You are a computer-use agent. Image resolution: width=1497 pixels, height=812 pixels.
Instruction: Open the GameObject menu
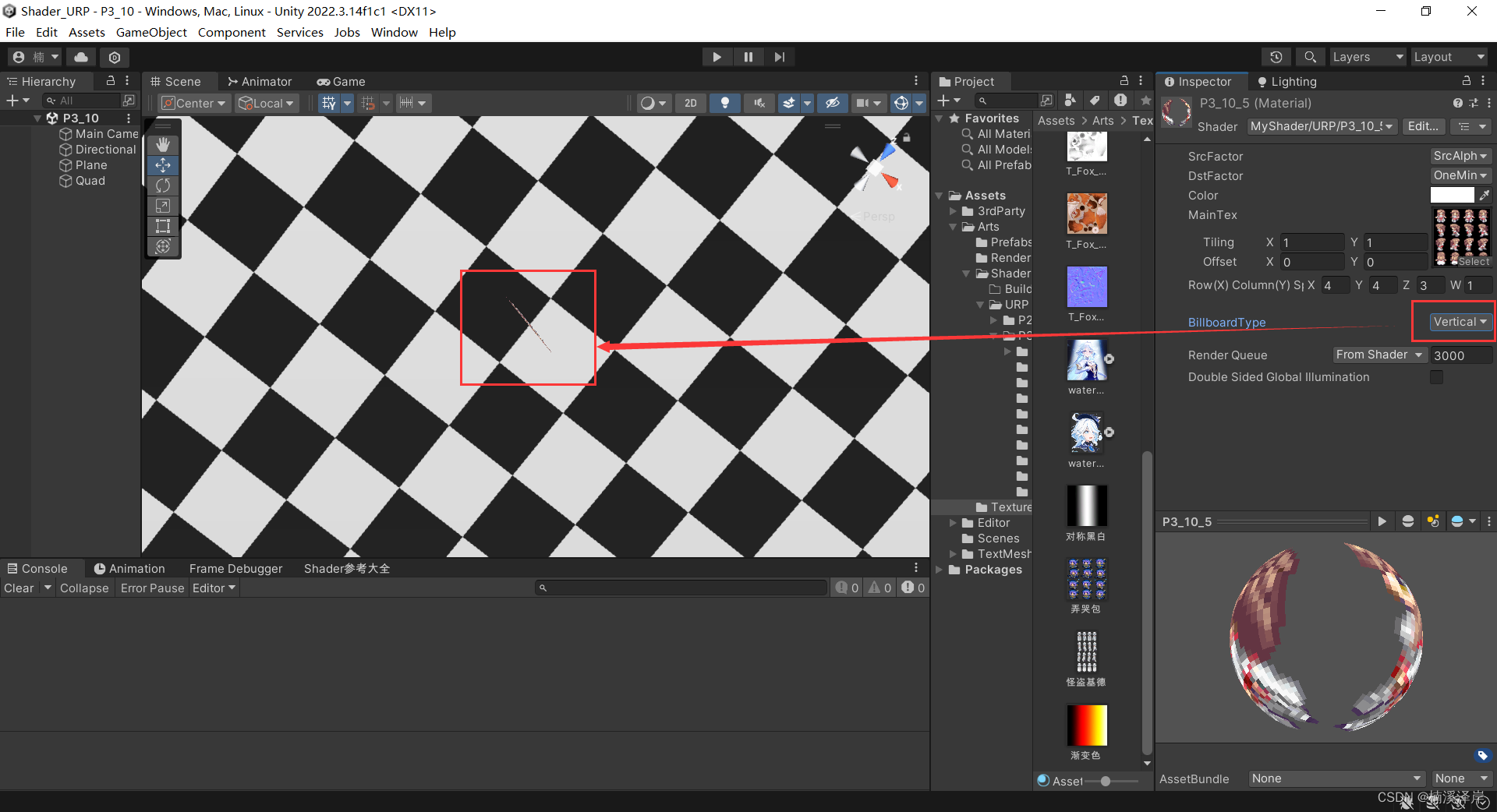coord(151,32)
